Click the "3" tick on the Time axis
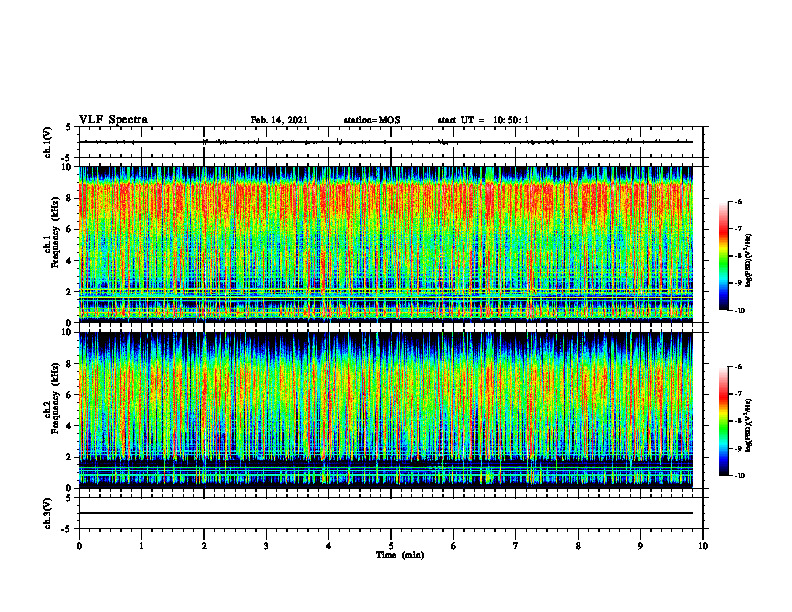The height and width of the screenshot is (612, 792). (266, 546)
